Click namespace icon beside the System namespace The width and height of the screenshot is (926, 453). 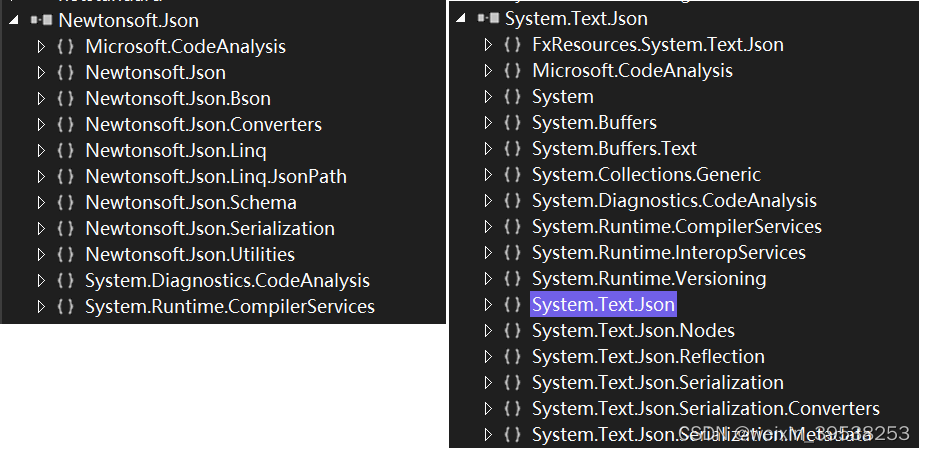tap(513, 97)
